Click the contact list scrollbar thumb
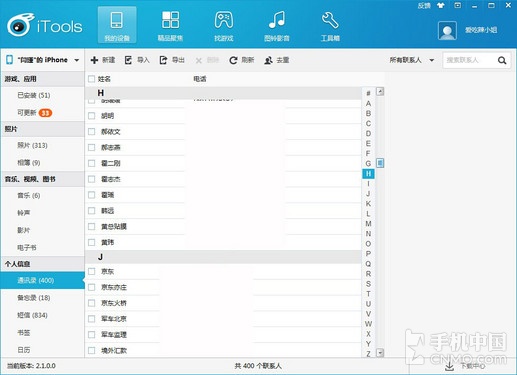This screenshot has height=375, width=517. tap(380, 163)
